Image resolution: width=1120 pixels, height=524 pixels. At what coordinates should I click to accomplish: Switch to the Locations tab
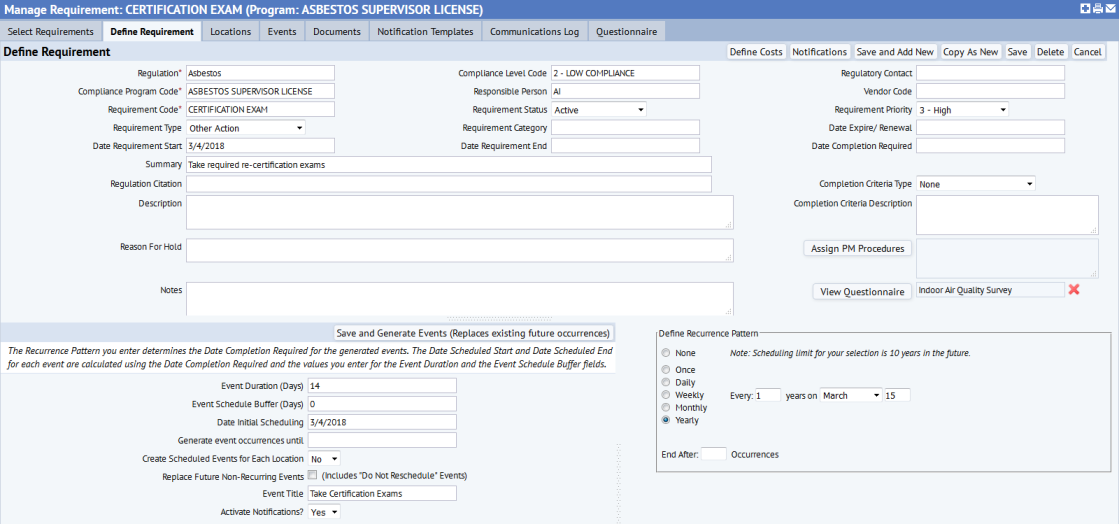230,32
